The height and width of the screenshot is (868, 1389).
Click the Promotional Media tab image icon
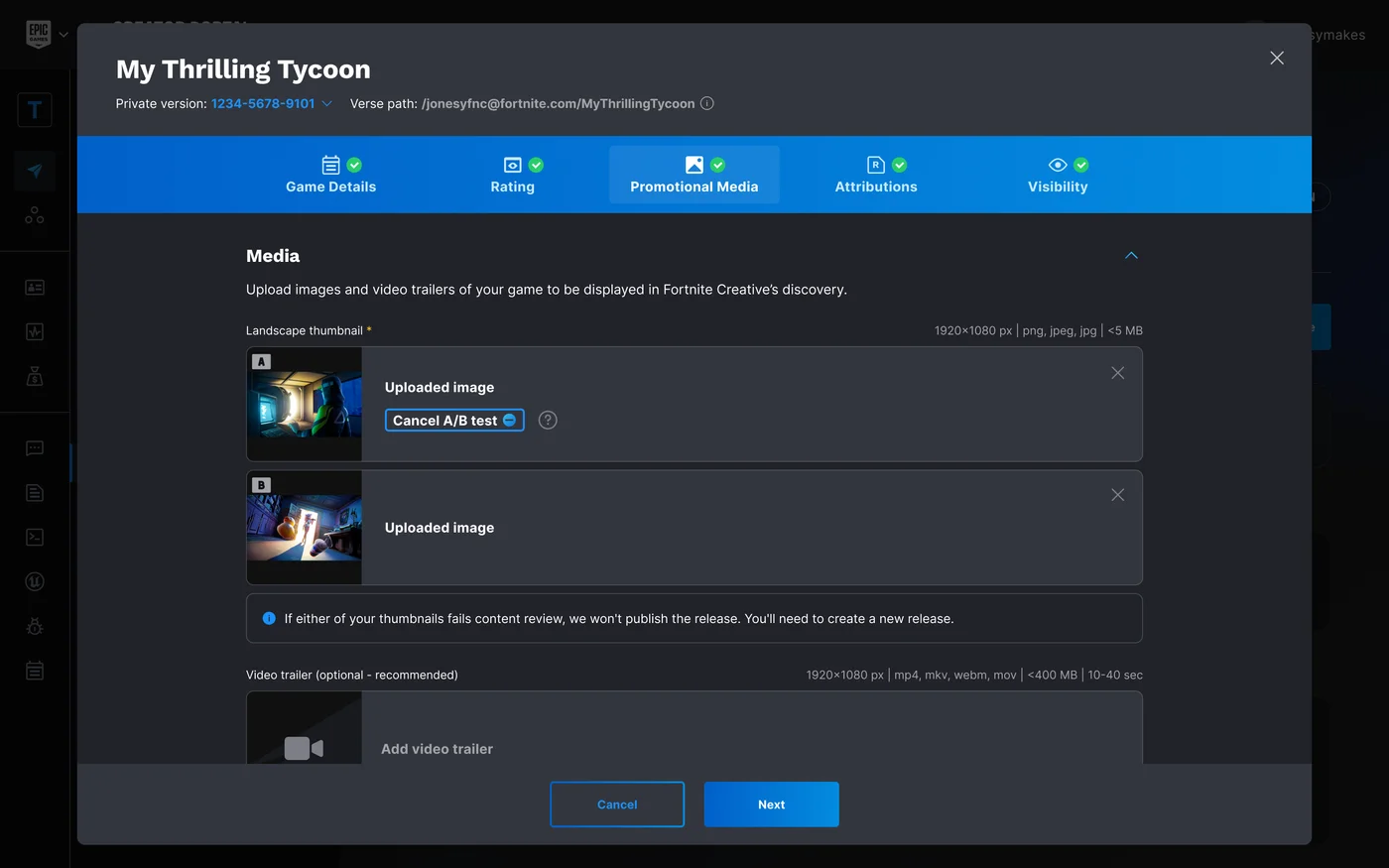click(694, 165)
